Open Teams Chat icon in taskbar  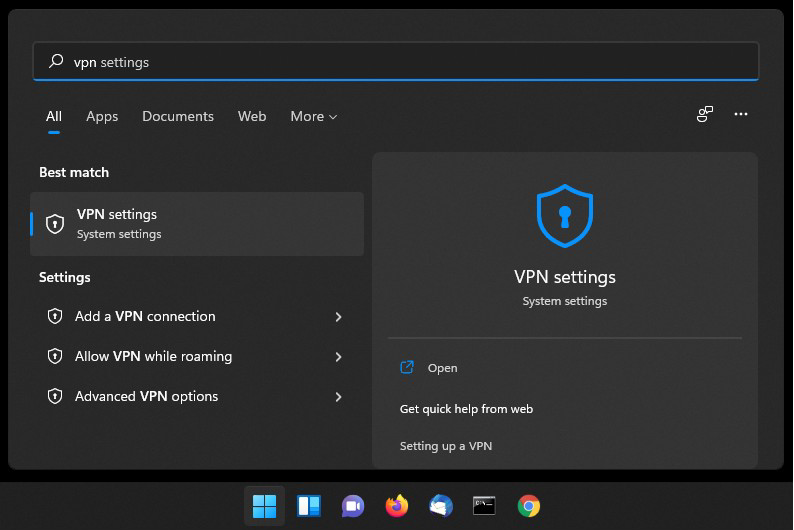352,506
